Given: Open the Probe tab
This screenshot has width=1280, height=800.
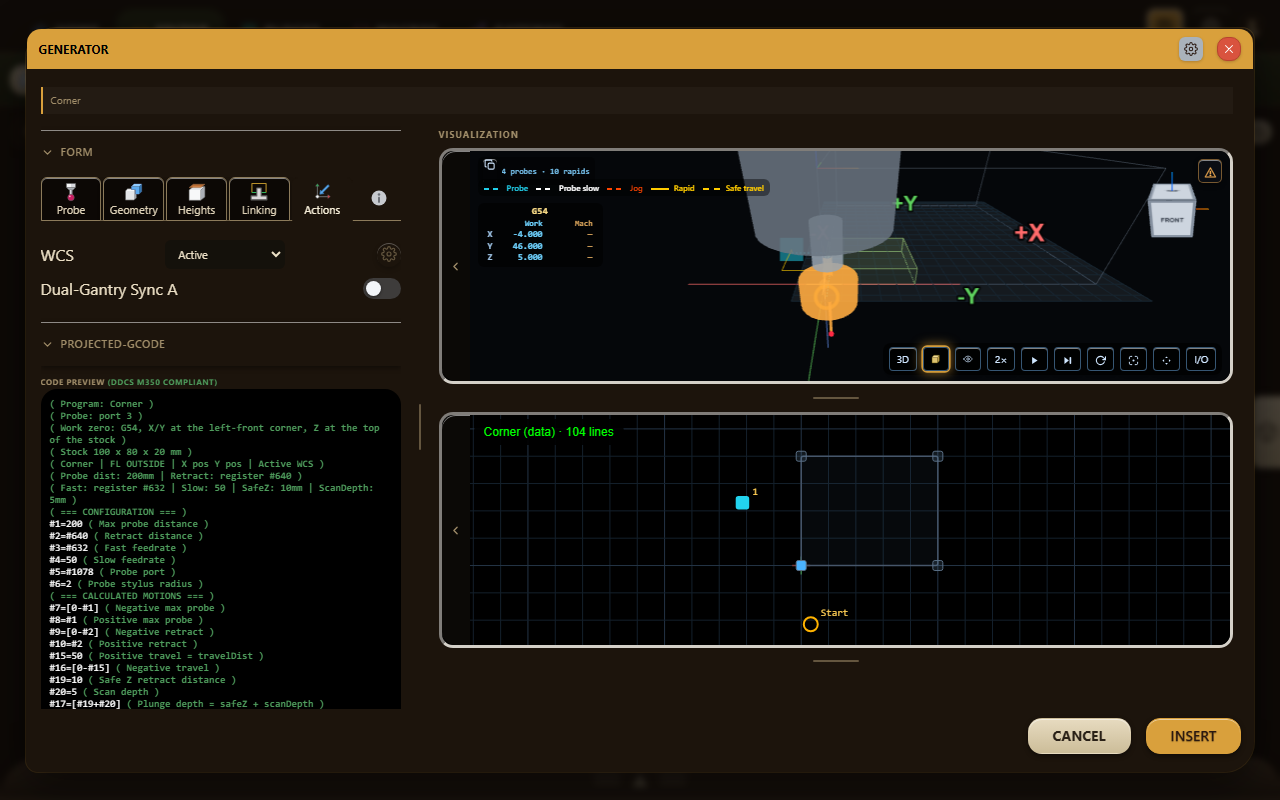Looking at the screenshot, I should pyautogui.click(x=71, y=199).
